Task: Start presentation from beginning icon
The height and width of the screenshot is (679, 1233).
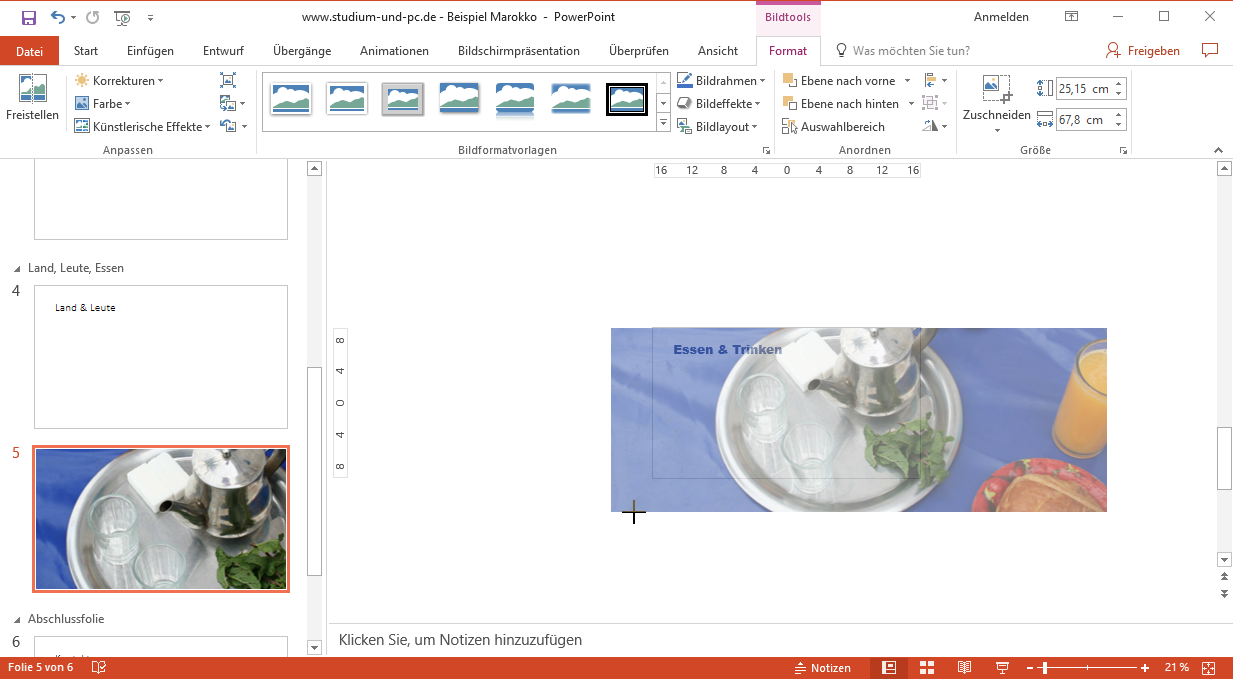Action: click(122, 17)
